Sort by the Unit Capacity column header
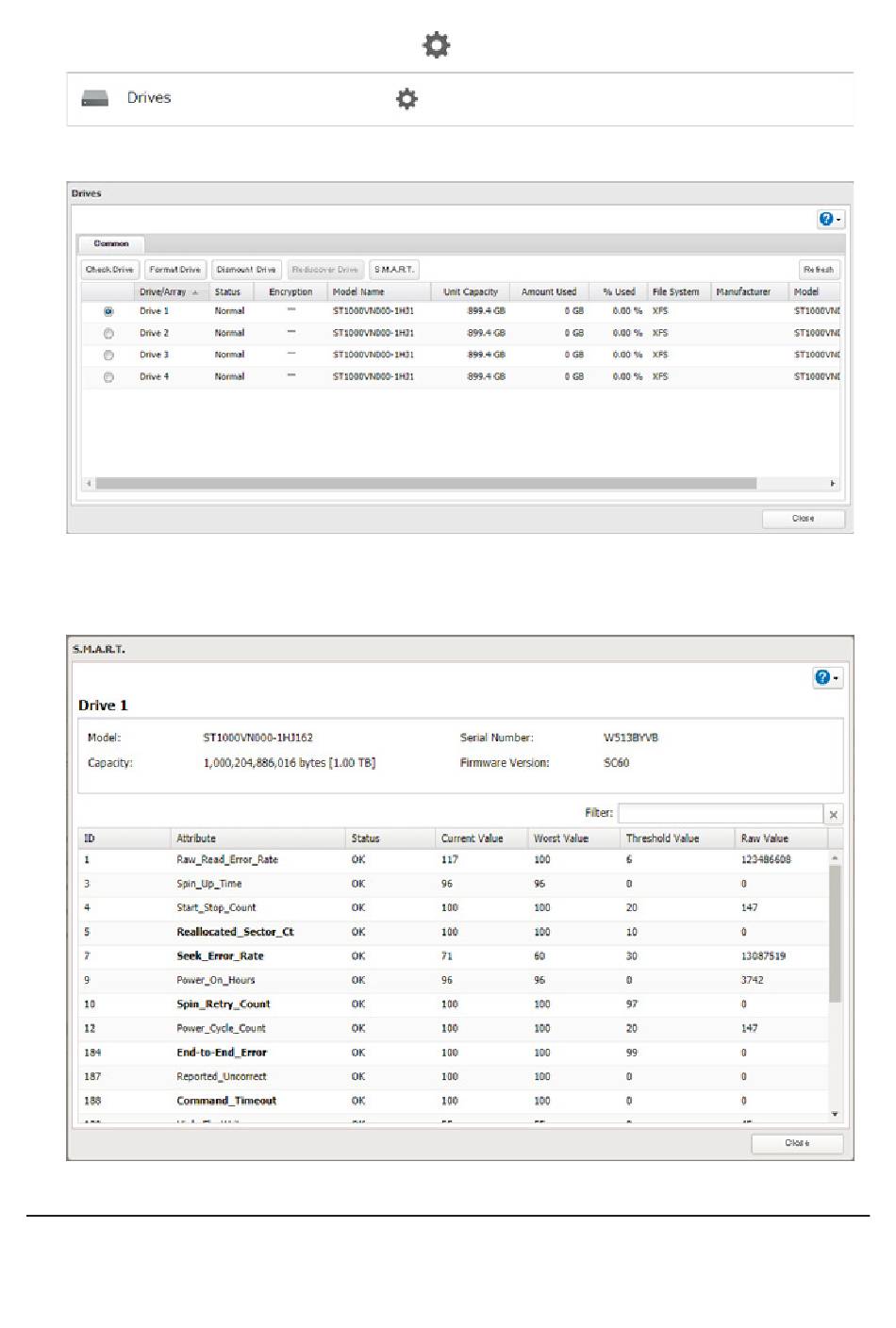The width and height of the screenshot is (896, 1328). pyautogui.click(x=470, y=292)
